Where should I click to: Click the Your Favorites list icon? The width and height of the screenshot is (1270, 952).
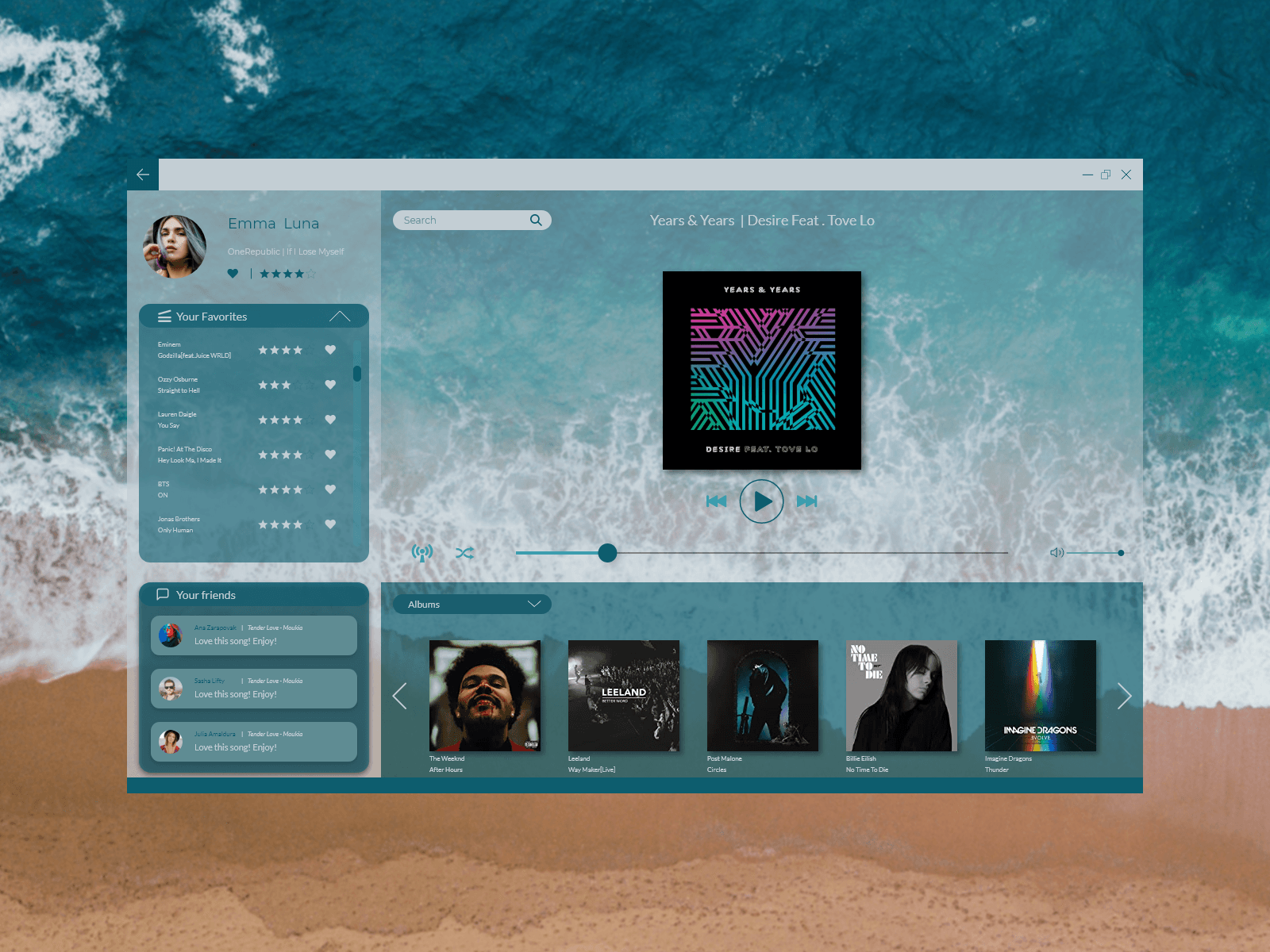164,317
